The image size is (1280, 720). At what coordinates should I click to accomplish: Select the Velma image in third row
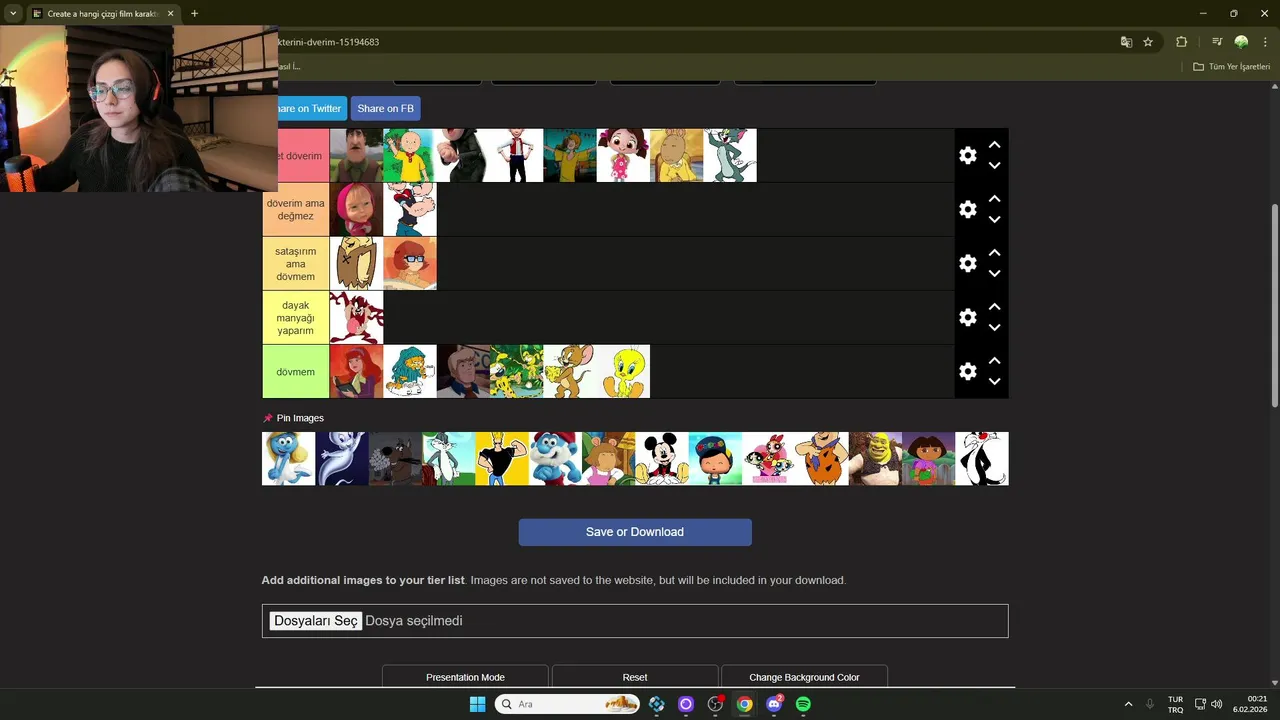tap(410, 263)
